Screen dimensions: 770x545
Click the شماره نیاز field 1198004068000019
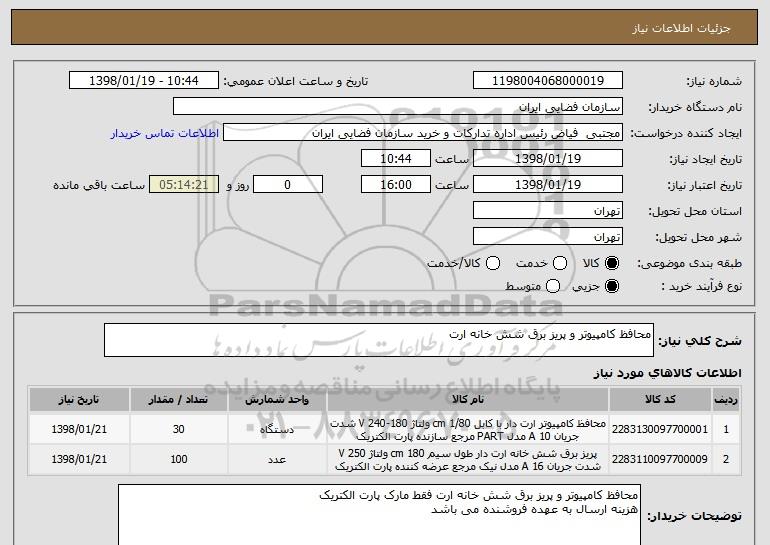(x=548, y=81)
